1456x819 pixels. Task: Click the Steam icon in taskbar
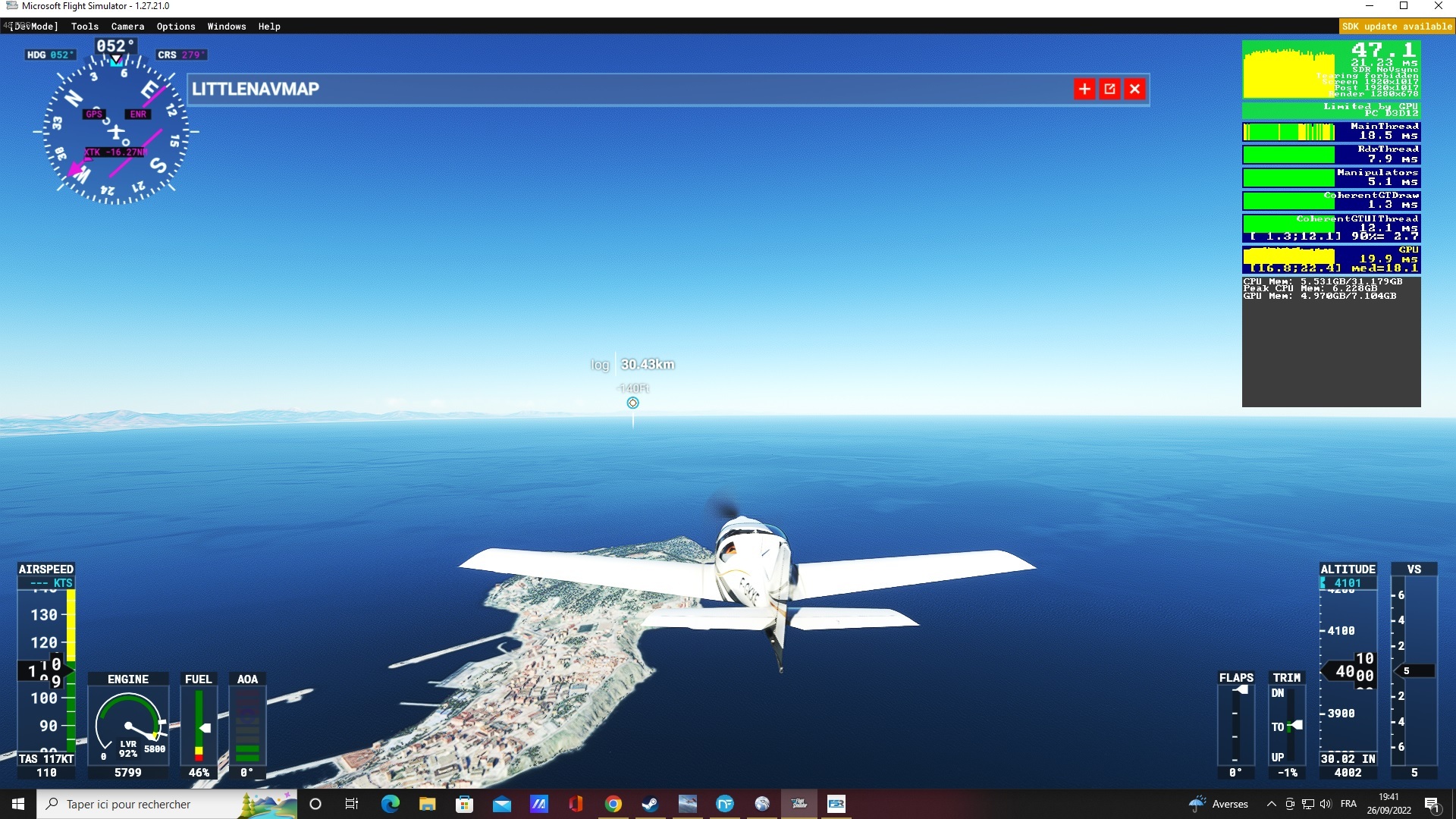pyautogui.click(x=650, y=804)
